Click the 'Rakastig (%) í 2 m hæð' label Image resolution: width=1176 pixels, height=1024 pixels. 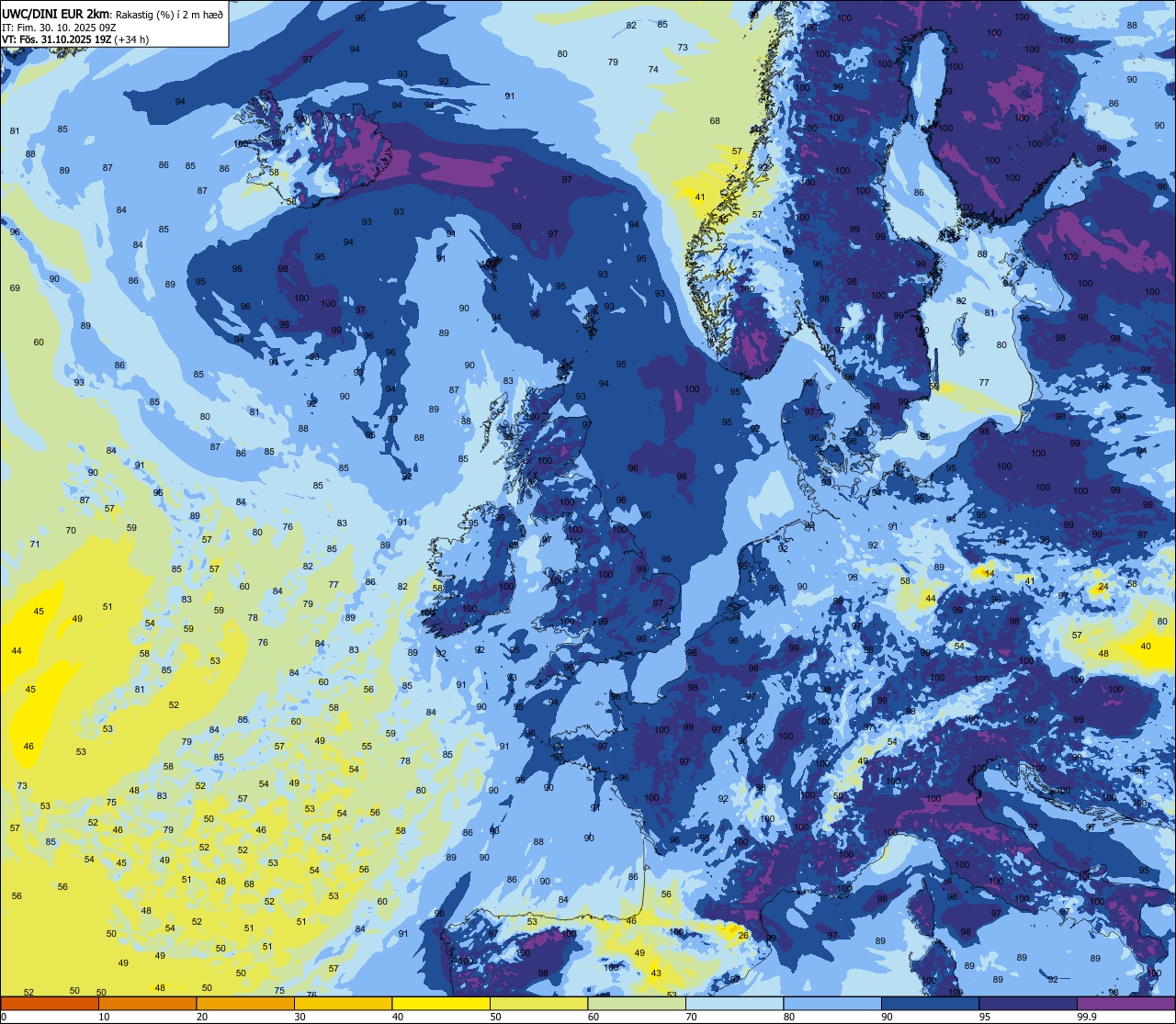[169, 15]
